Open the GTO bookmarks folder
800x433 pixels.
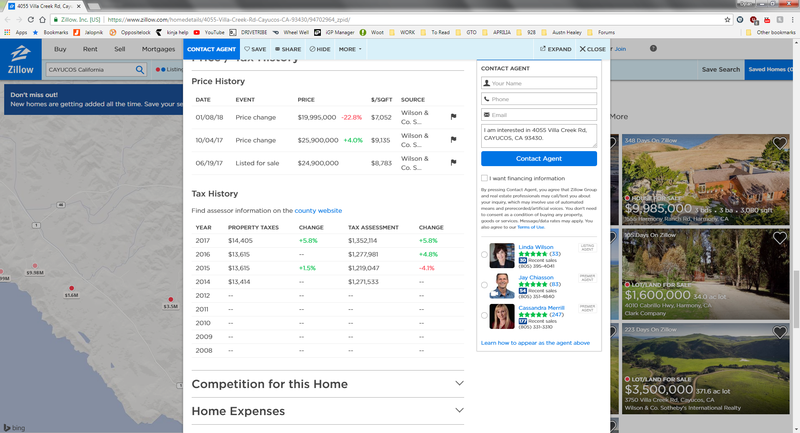[x=466, y=32]
